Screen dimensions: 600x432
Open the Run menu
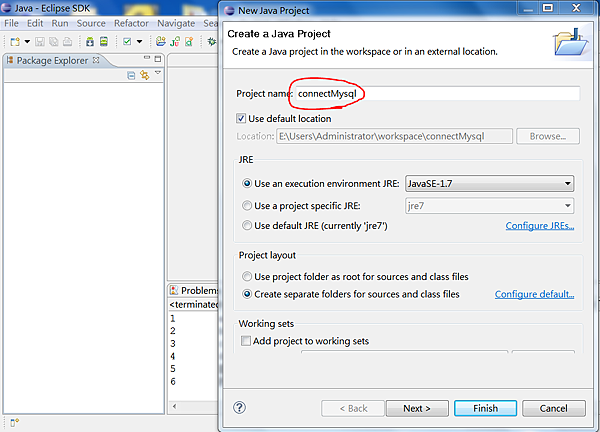(x=60, y=23)
